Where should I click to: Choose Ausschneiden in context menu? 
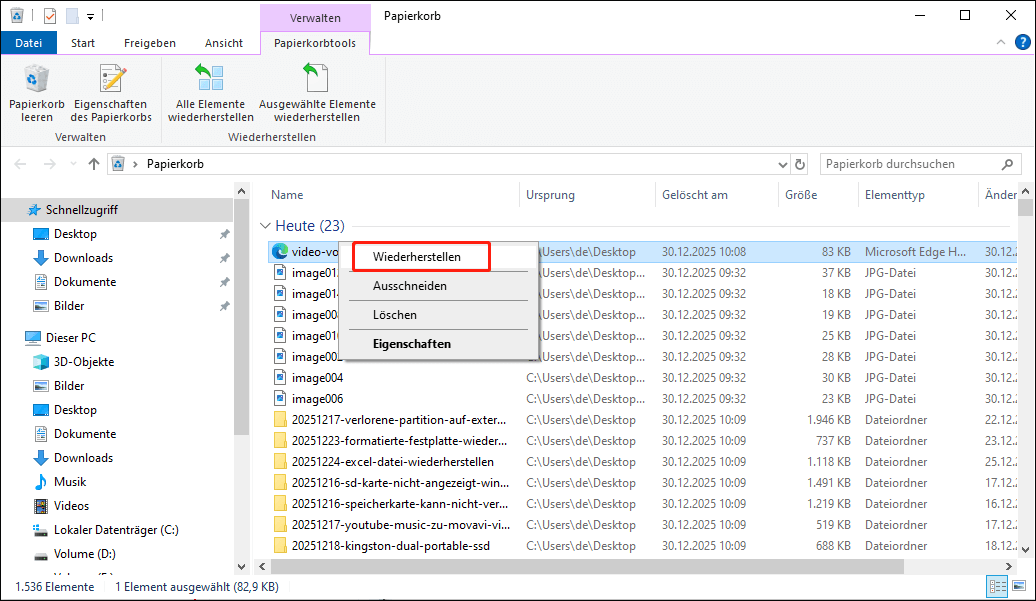(x=410, y=286)
